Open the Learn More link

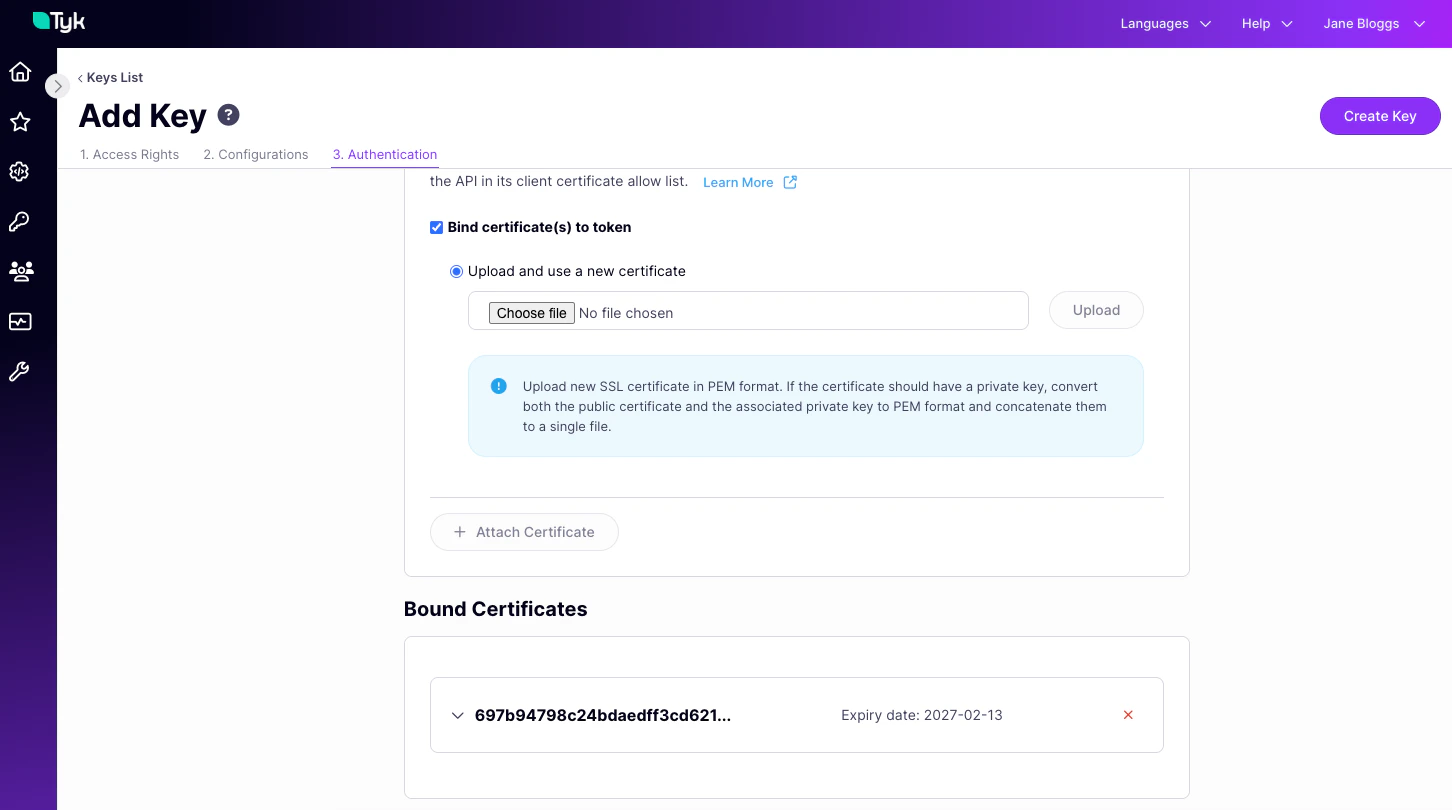(738, 182)
